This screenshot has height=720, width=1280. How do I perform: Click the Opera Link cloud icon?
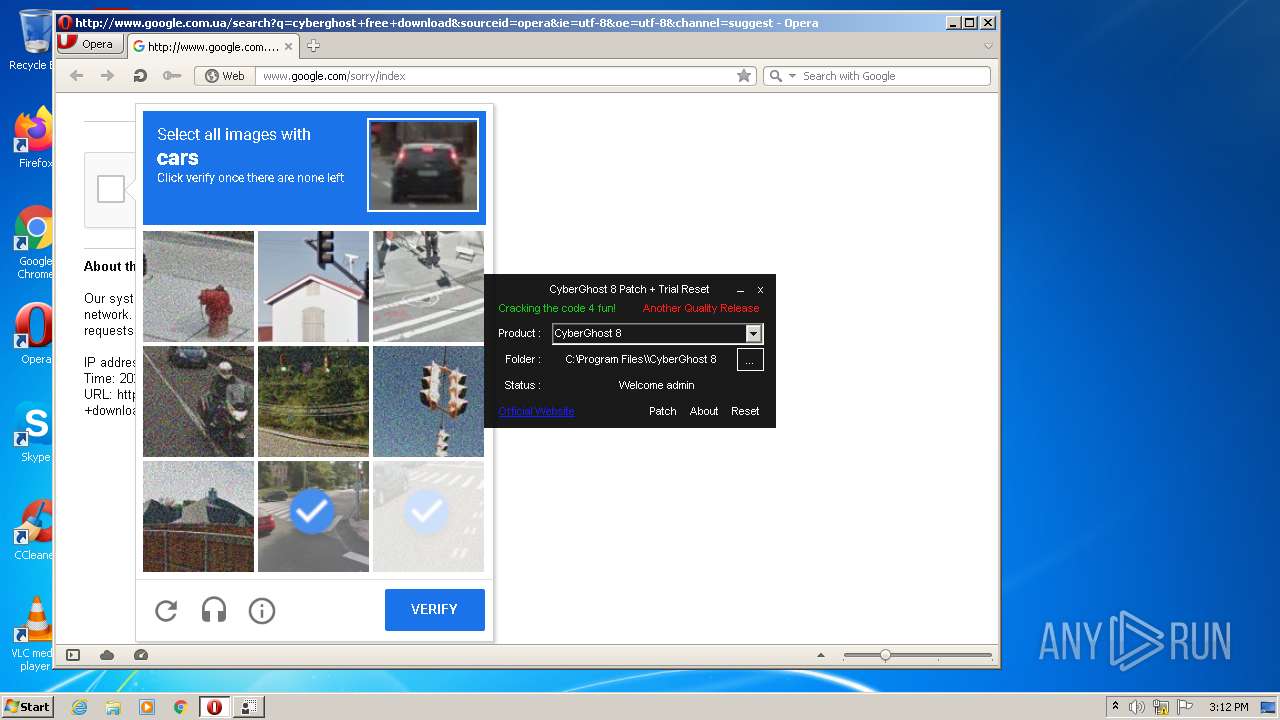click(107, 655)
